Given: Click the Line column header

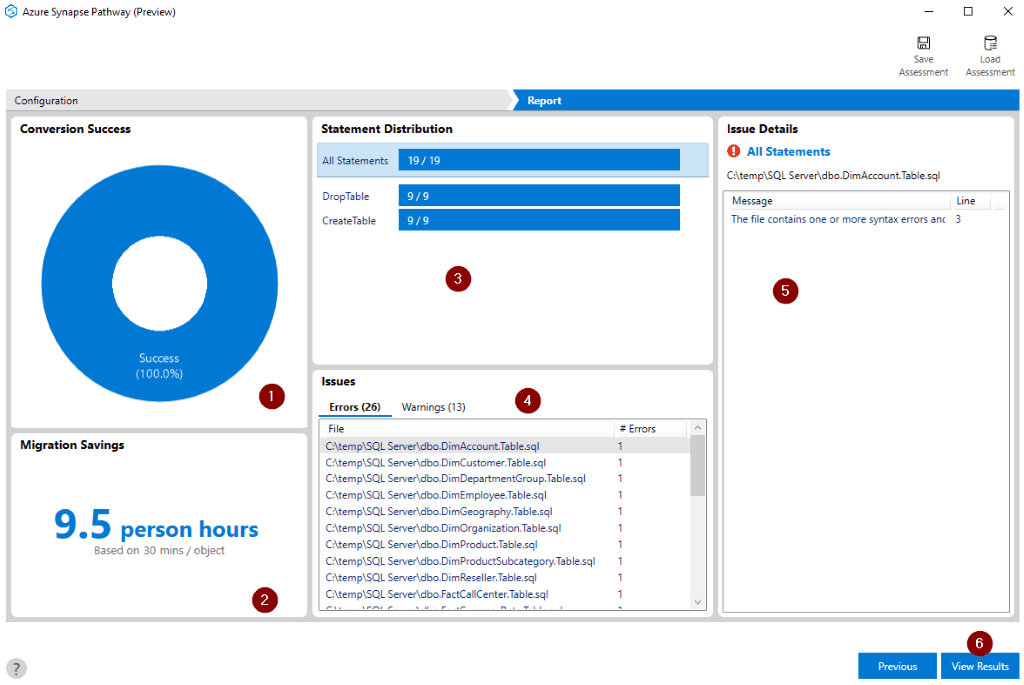Looking at the screenshot, I should (x=970, y=200).
